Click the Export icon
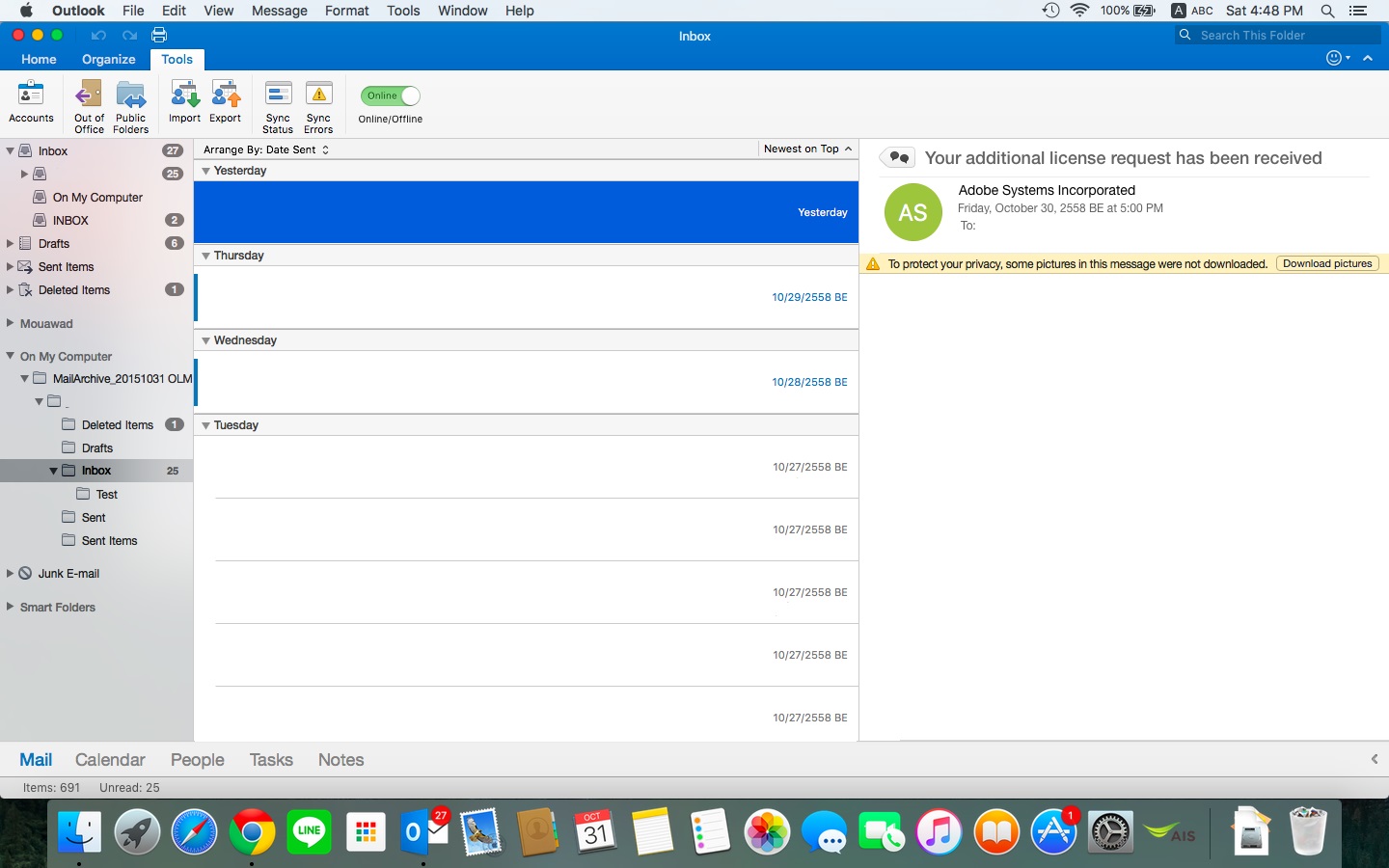This screenshot has width=1389, height=868. [225, 101]
